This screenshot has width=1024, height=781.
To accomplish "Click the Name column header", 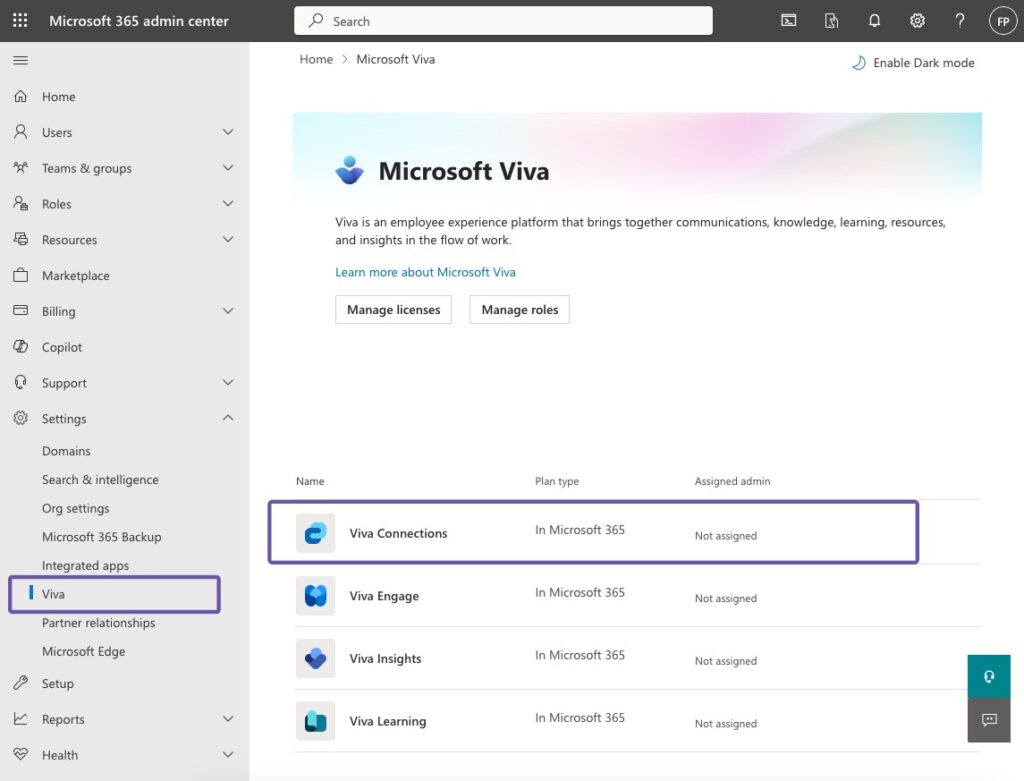I will tap(310, 481).
